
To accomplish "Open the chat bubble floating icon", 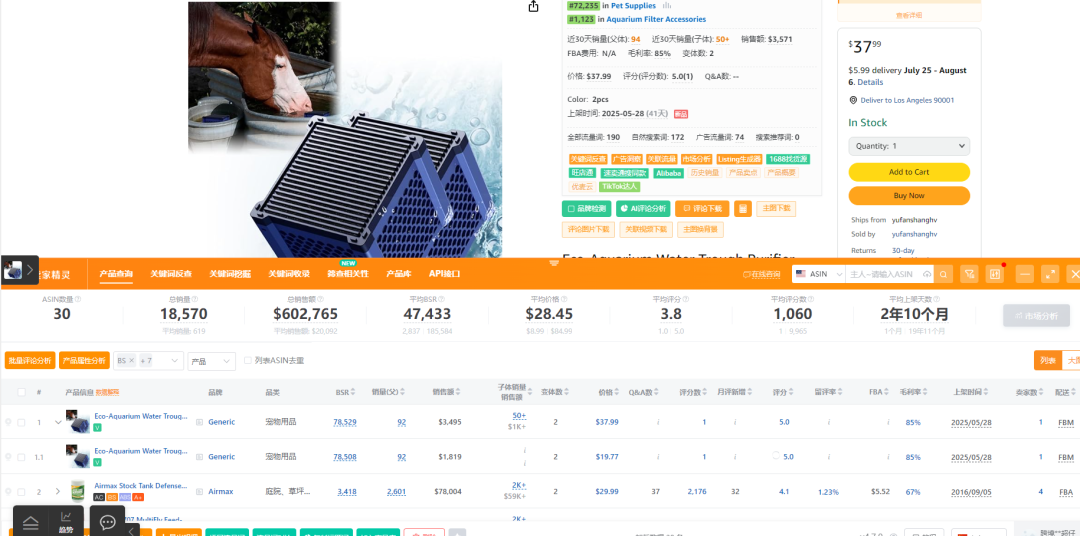I will pyautogui.click(x=107, y=522).
